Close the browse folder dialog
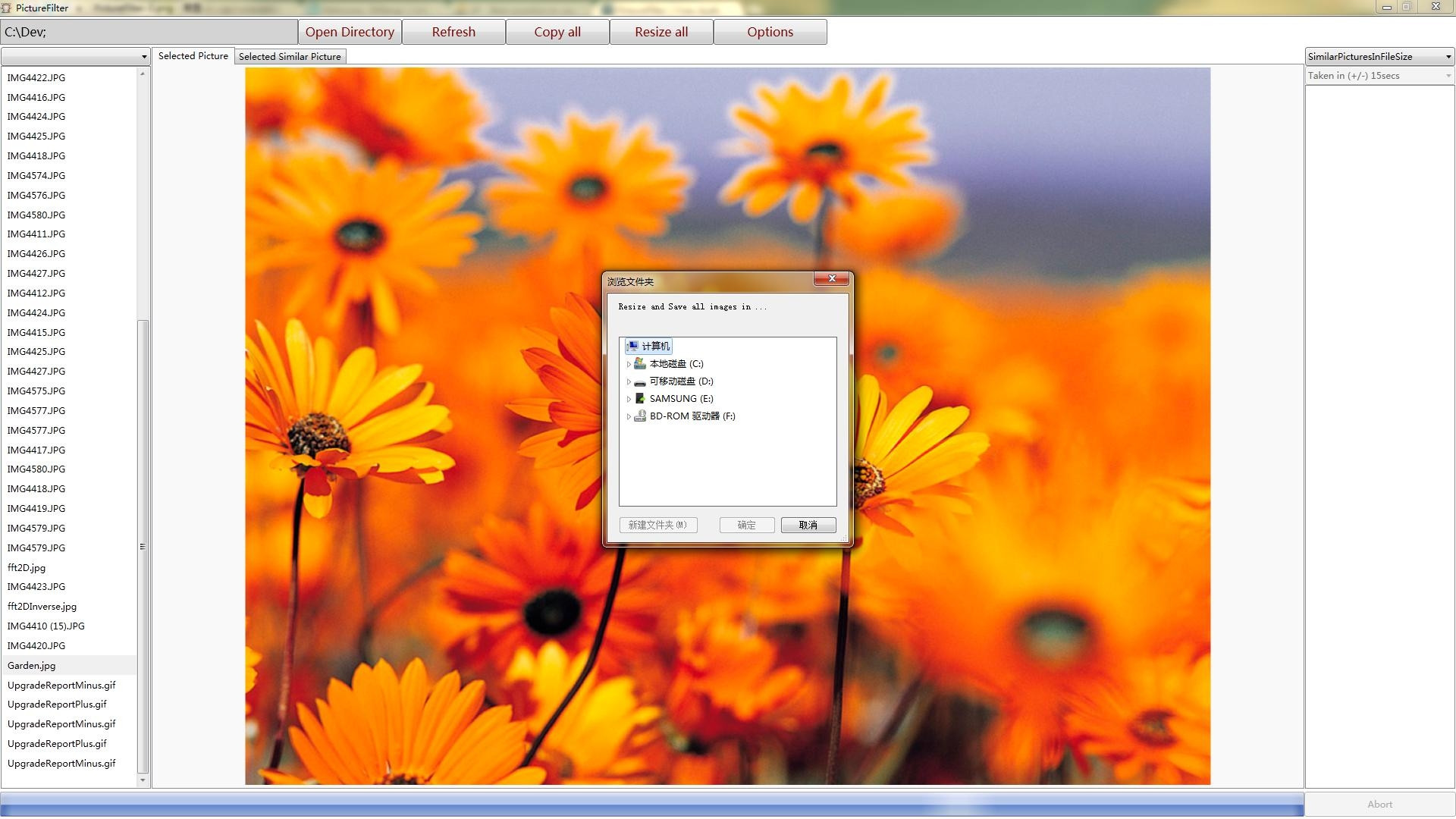This screenshot has height=819, width=1456. click(832, 279)
